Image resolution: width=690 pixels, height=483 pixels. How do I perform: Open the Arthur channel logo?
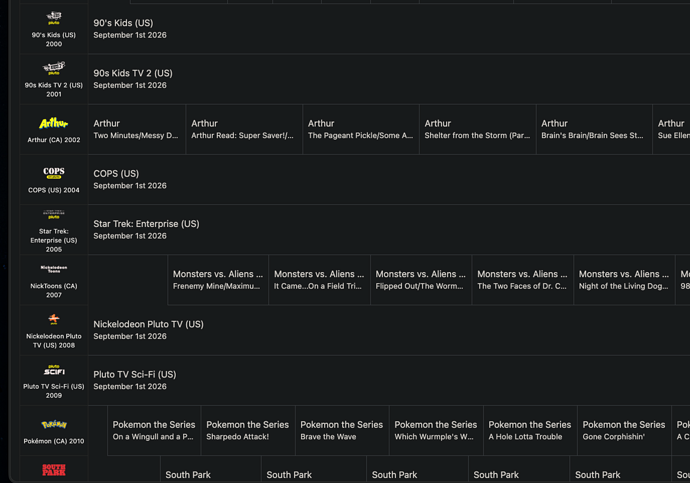(x=54, y=123)
